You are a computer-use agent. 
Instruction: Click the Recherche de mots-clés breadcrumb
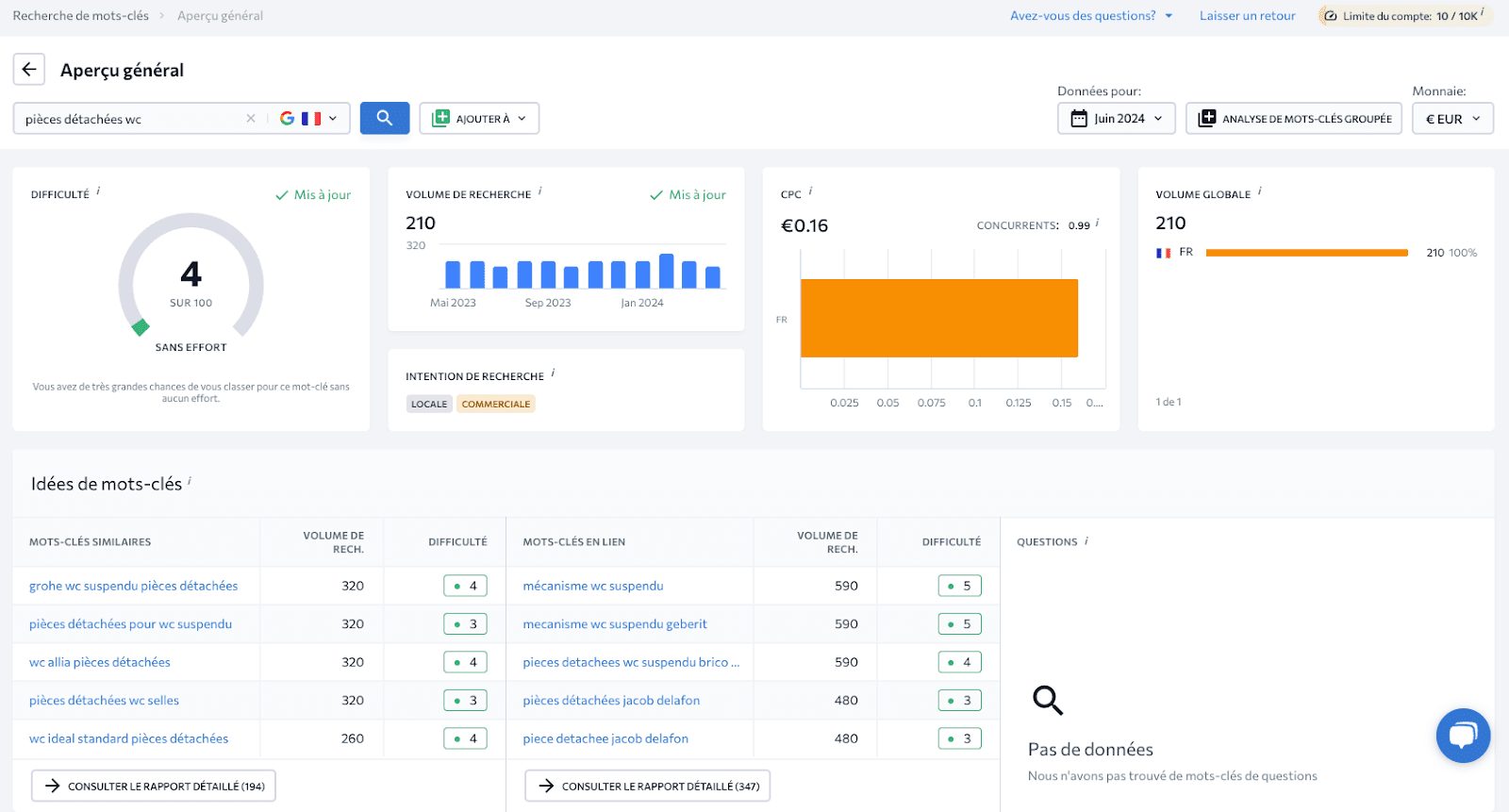[x=81, y=16]
